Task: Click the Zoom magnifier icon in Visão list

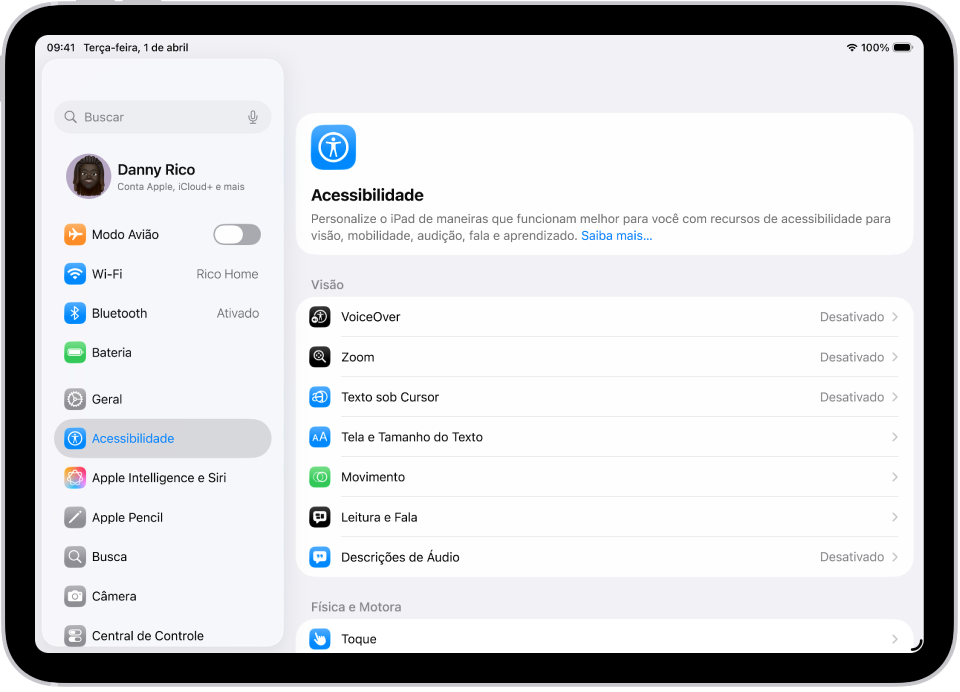Action: [x=320, y=357]
